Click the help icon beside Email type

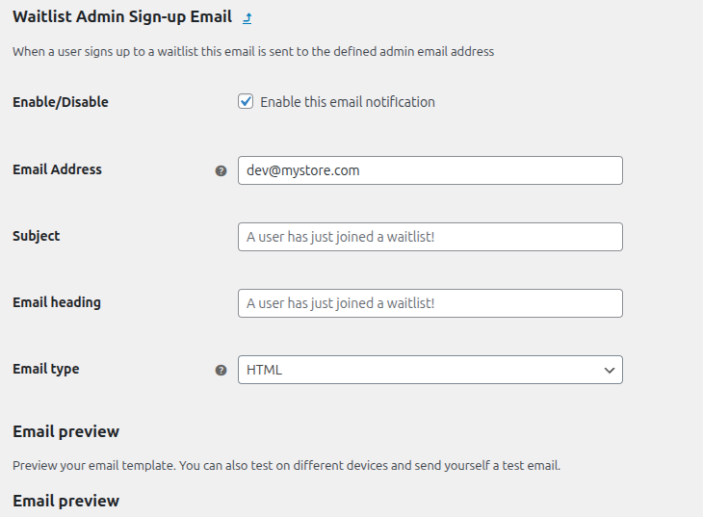221,370
